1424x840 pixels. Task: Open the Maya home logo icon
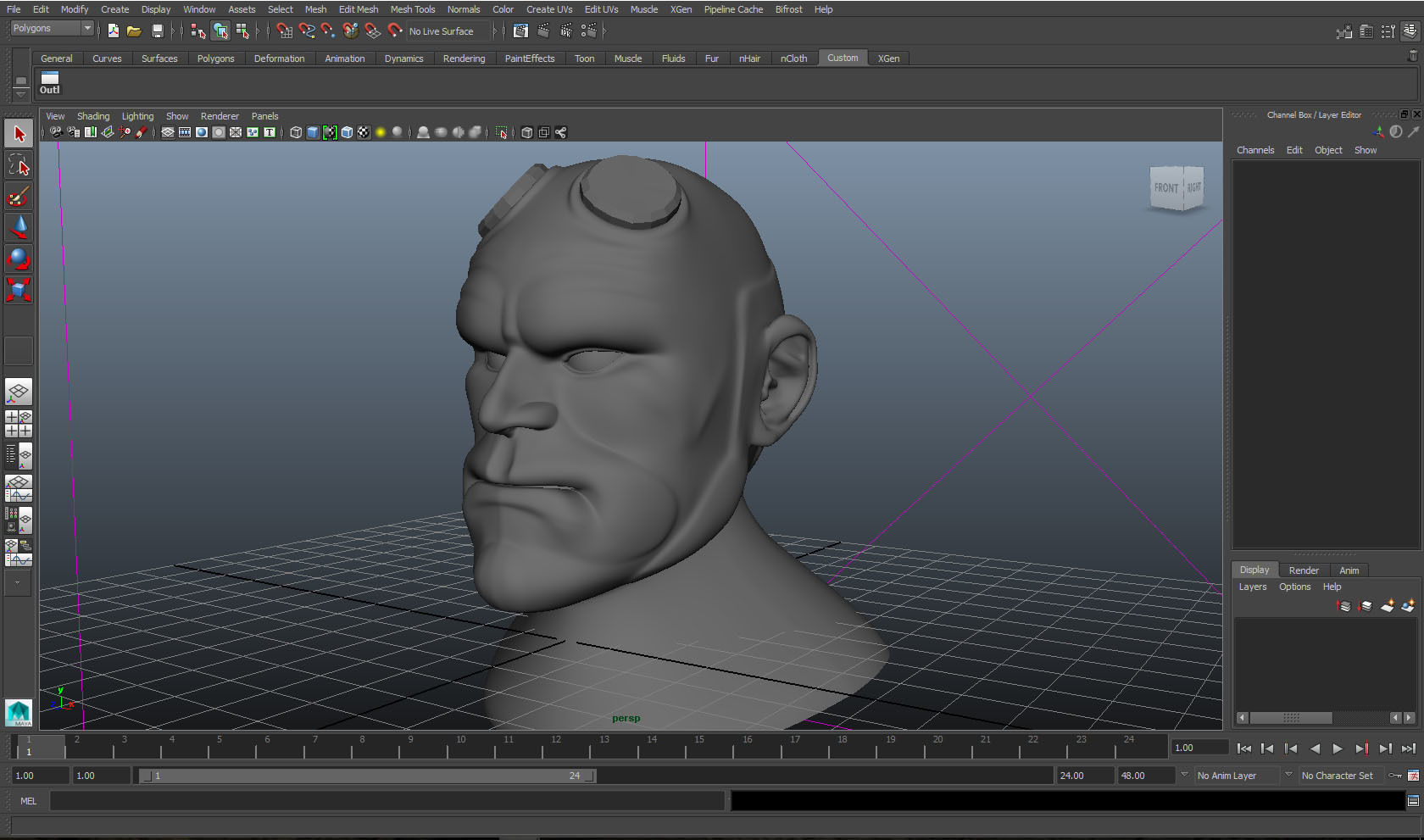tap(19, 713)
